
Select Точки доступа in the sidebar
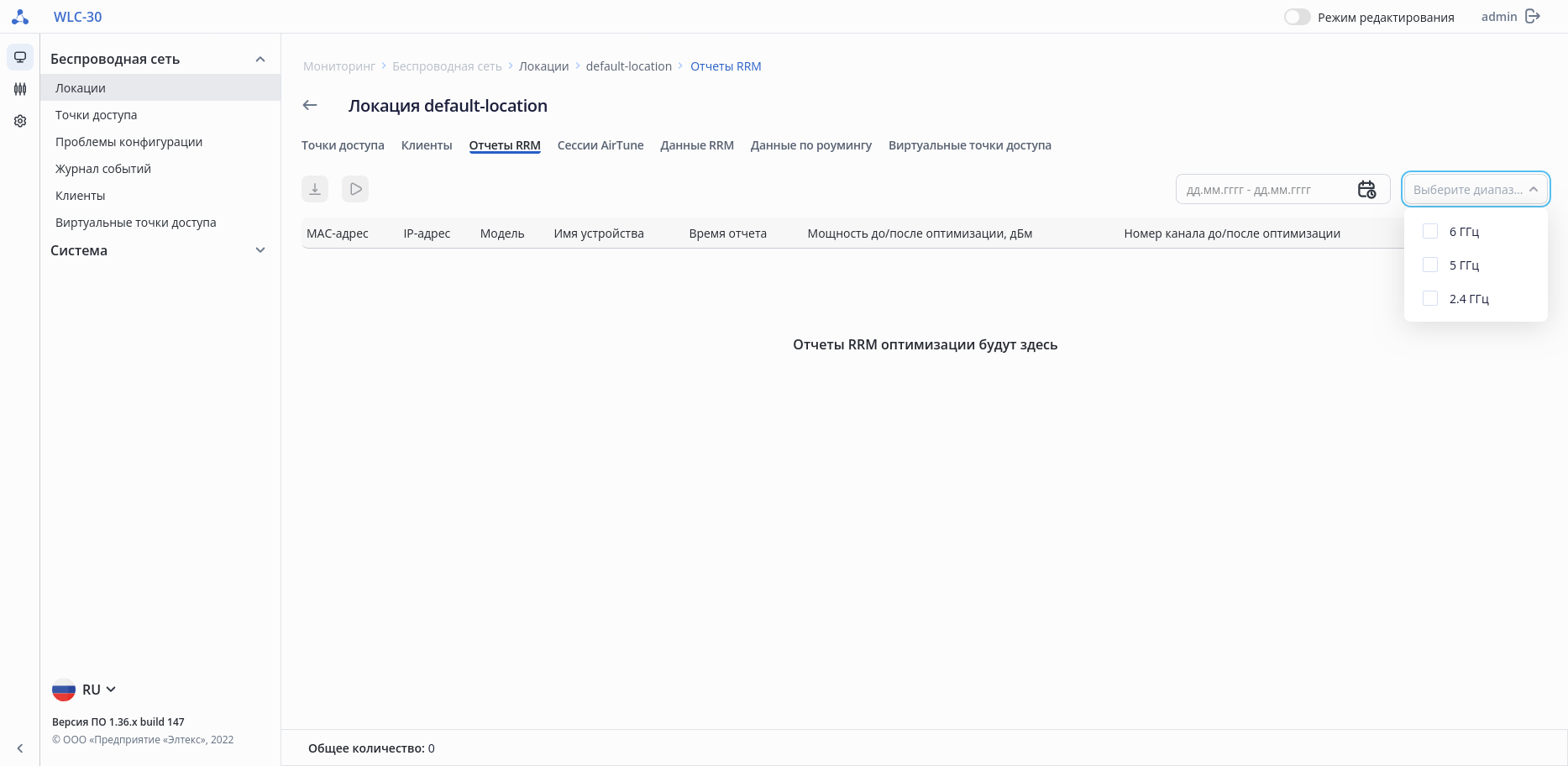click(160, 115)
